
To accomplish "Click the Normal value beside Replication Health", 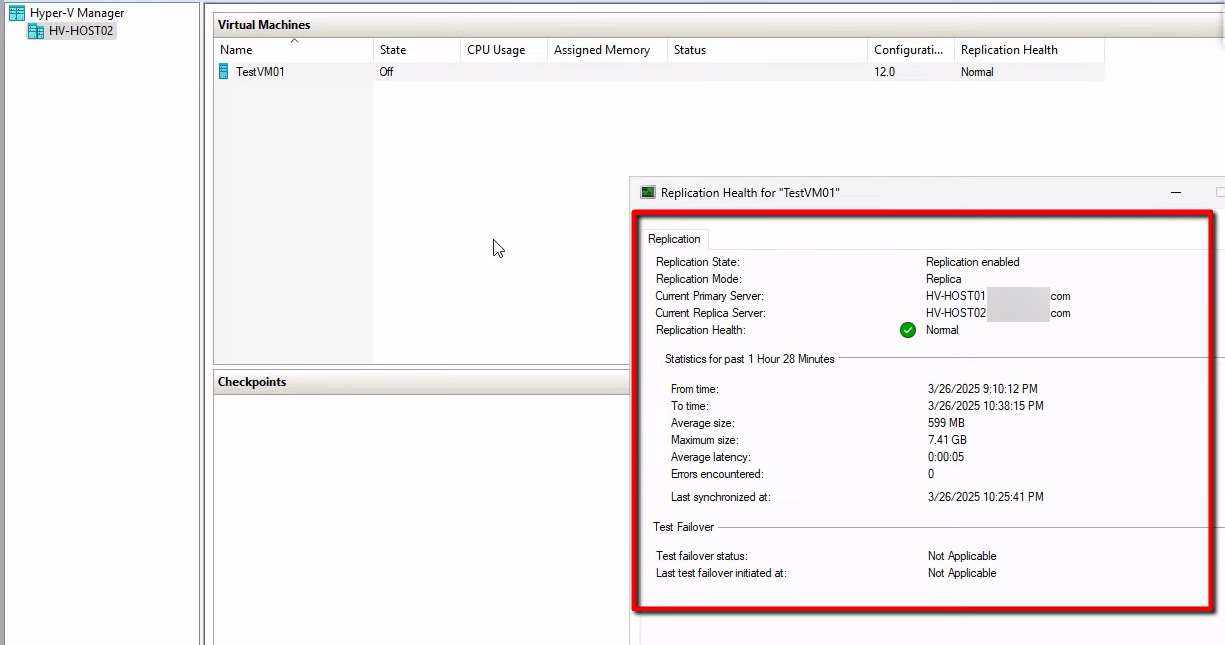I will [x=942, y=330].
